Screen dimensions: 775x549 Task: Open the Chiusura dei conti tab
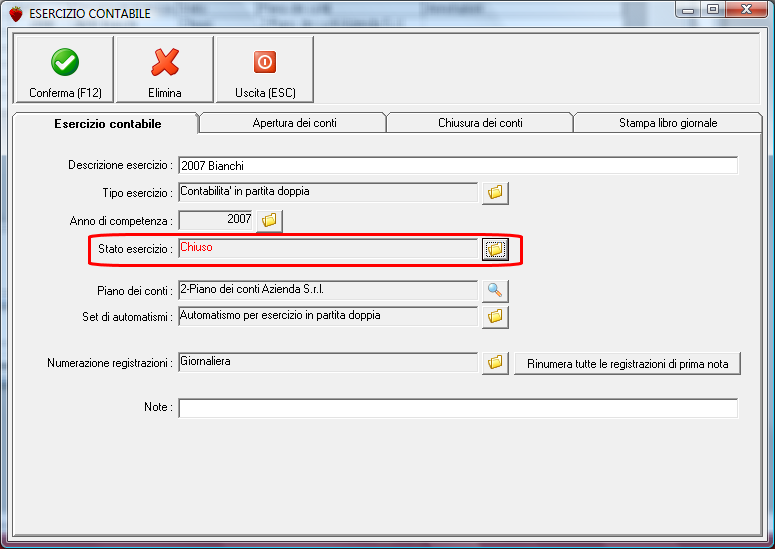click(480, 123)
